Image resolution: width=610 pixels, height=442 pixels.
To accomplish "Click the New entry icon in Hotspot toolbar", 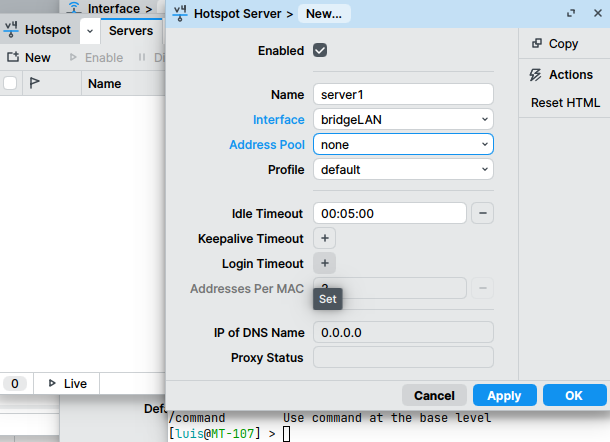I will (x=13, y=58).
